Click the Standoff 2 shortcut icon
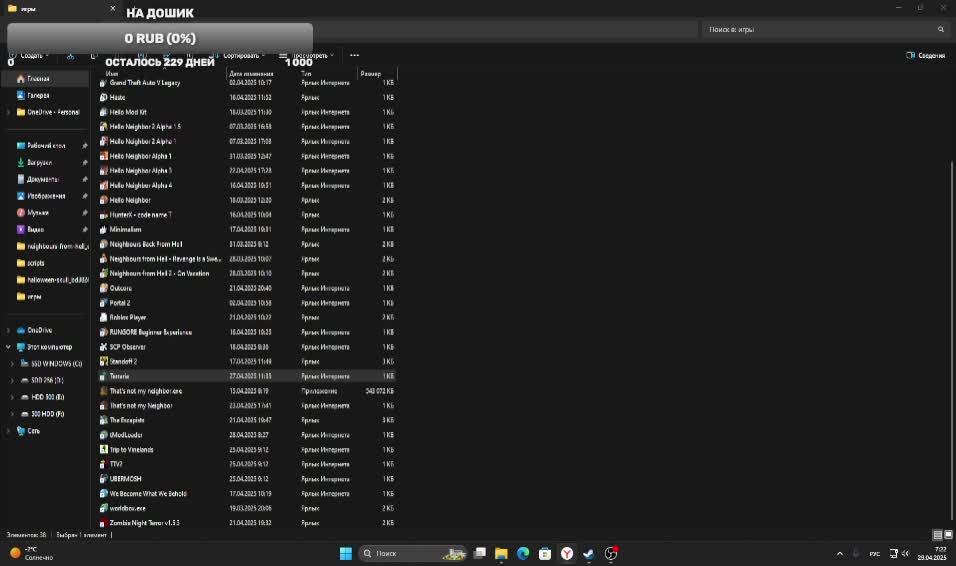This screenshot has width=956, height=566. click(104, 362)
